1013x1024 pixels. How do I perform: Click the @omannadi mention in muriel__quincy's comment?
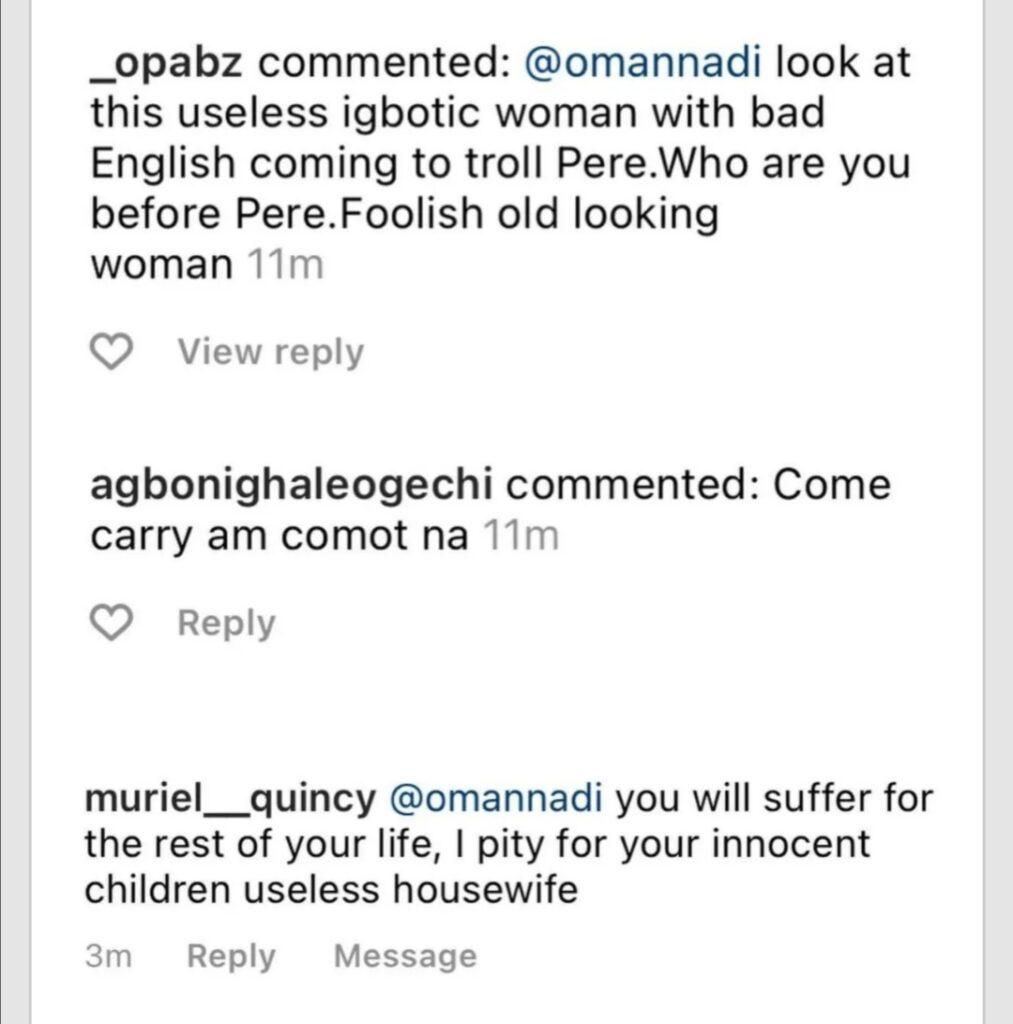pyautogui.click(x=495, y=799)
